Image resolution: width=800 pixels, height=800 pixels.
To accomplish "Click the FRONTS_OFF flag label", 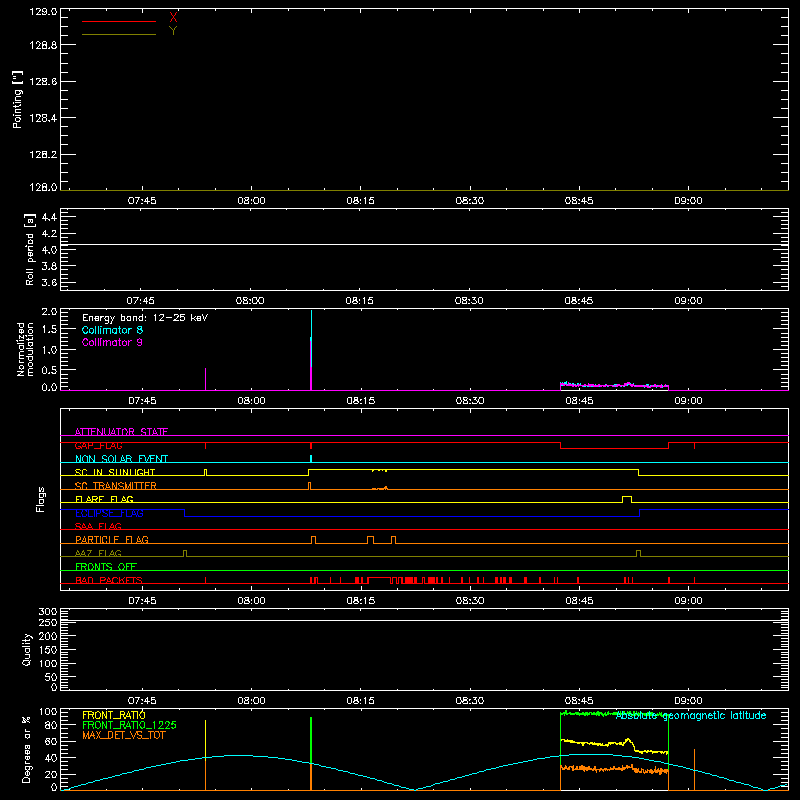I will pyautogui.click(x=106, y=566).
